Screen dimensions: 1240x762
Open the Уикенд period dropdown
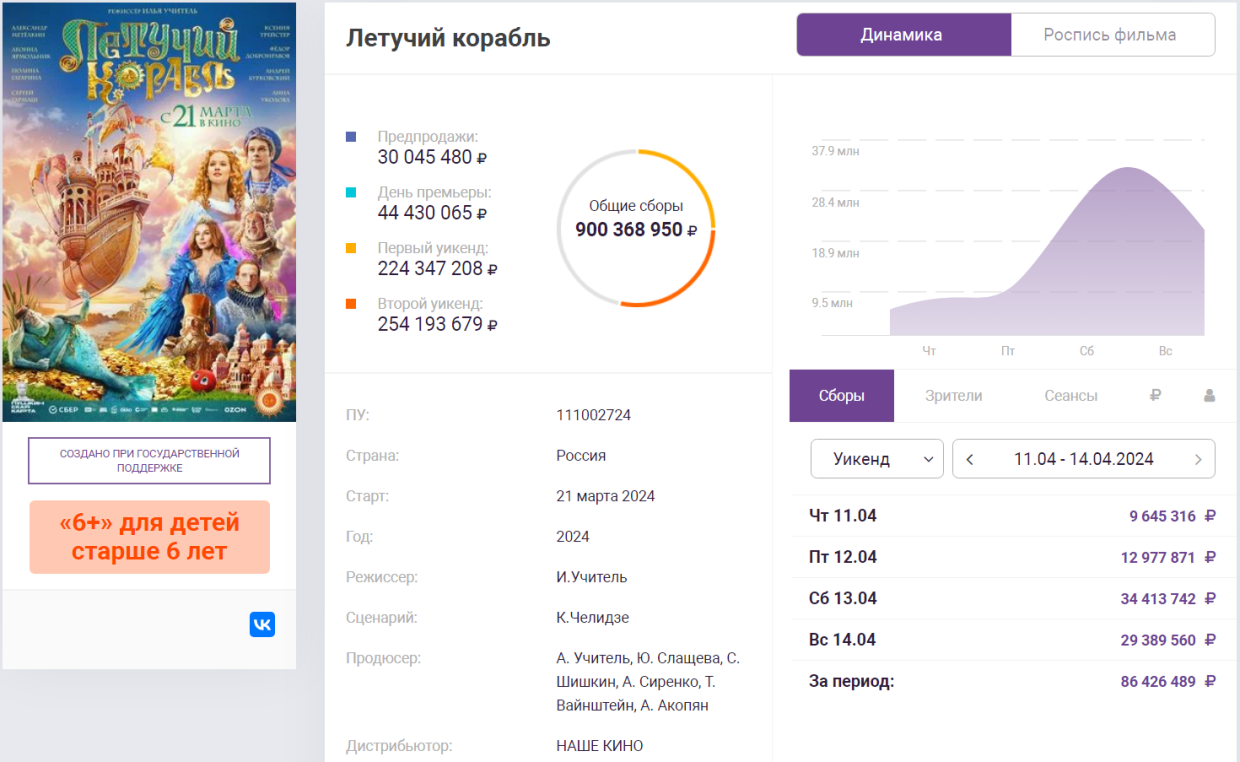click(876, 459)
